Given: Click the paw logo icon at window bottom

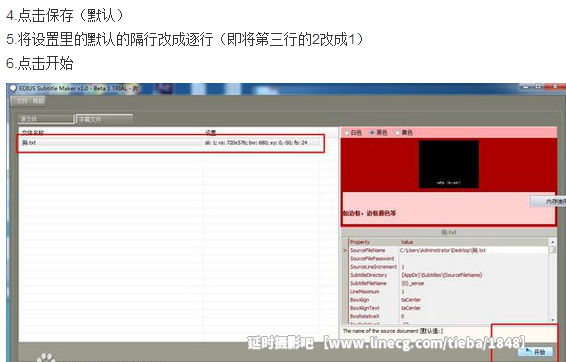Looking at the screenshot, I should click(x=47, y=358).
